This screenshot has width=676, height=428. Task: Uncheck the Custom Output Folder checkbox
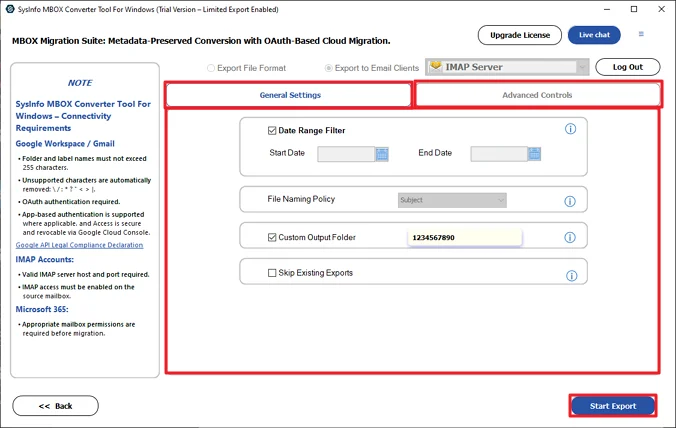coord(272,237)
